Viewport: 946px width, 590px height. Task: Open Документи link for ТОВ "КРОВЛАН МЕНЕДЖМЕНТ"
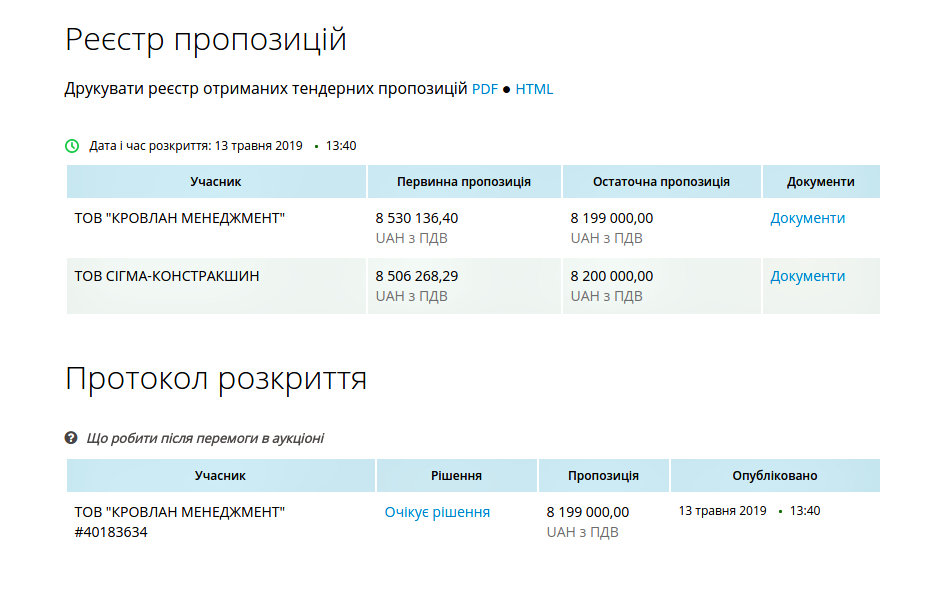[807, 218]
